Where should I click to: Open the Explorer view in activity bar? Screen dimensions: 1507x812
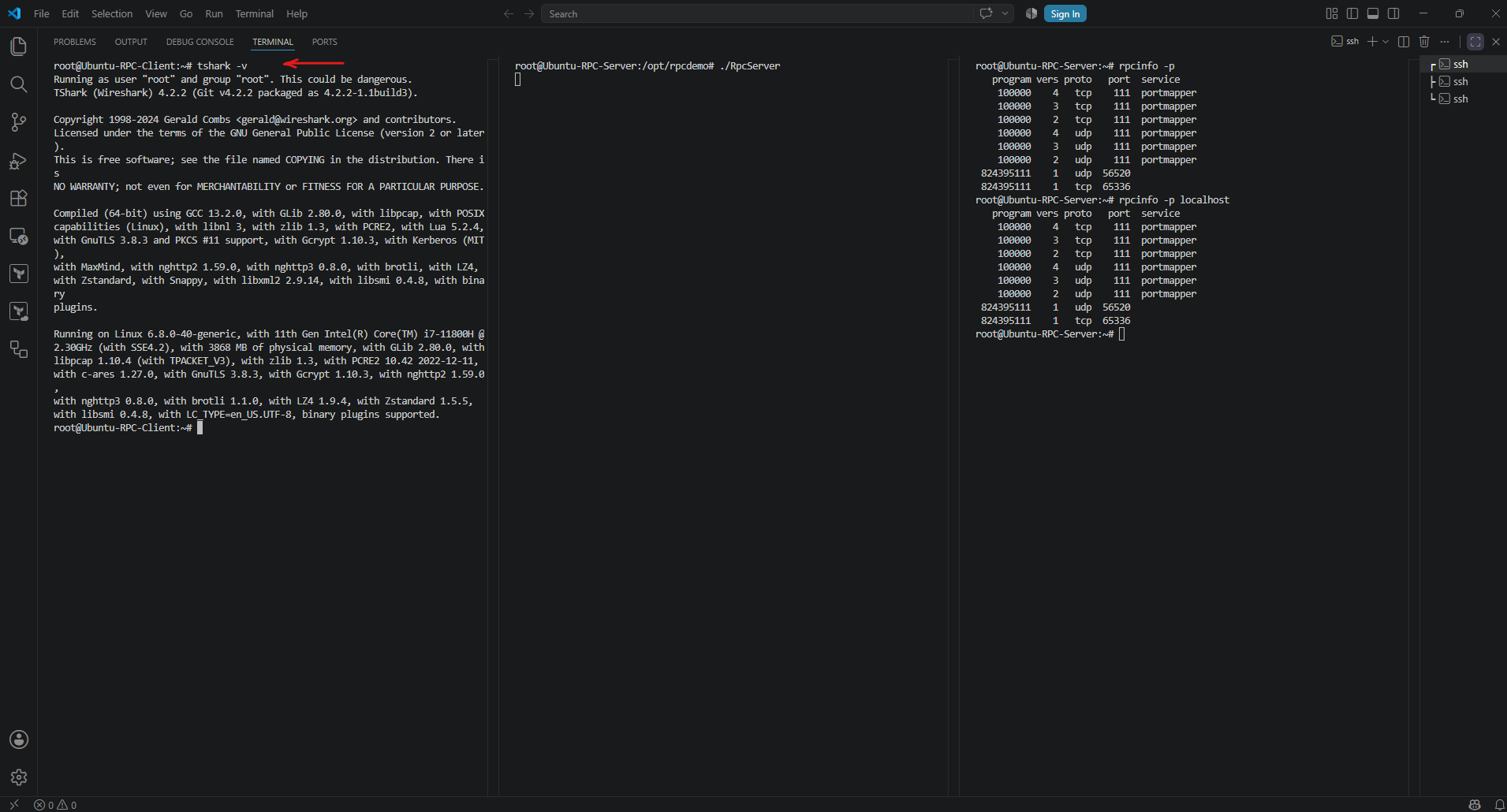coord(19,47)
